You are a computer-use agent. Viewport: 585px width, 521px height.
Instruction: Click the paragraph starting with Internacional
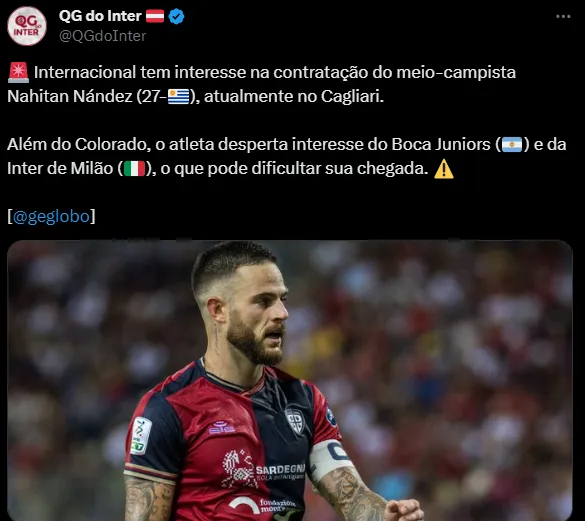click(x=261, y=84)
